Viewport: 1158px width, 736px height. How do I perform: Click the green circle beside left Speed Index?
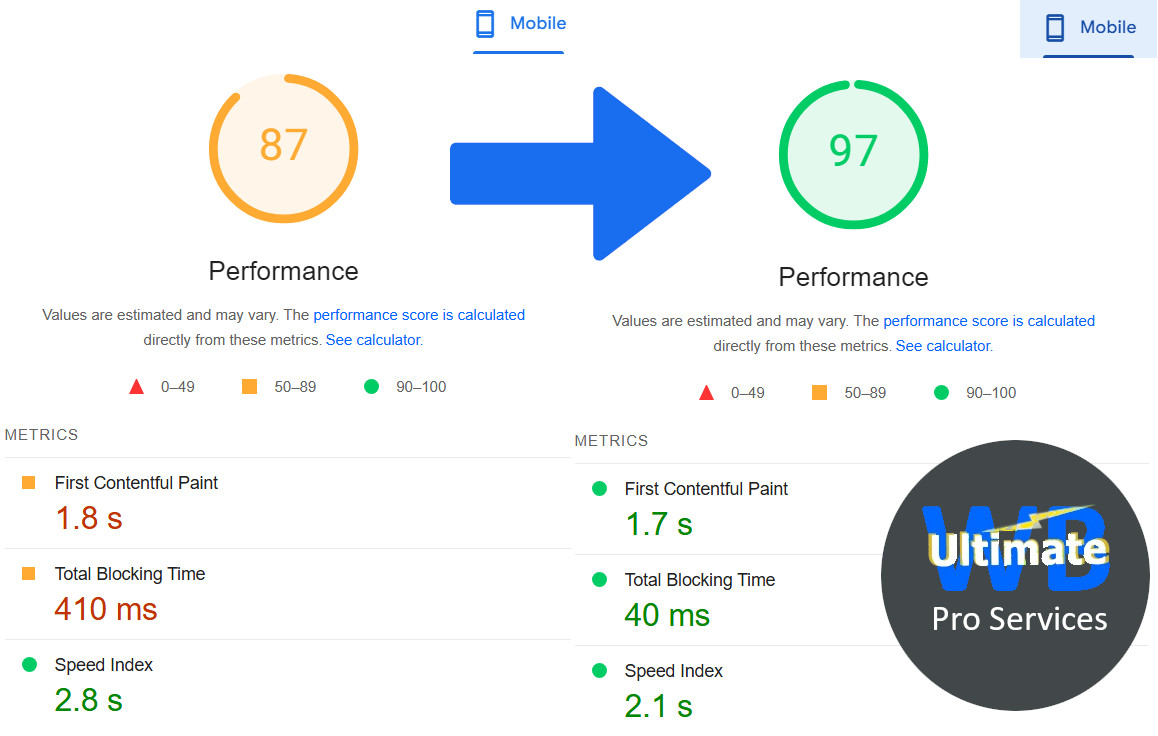29,665
